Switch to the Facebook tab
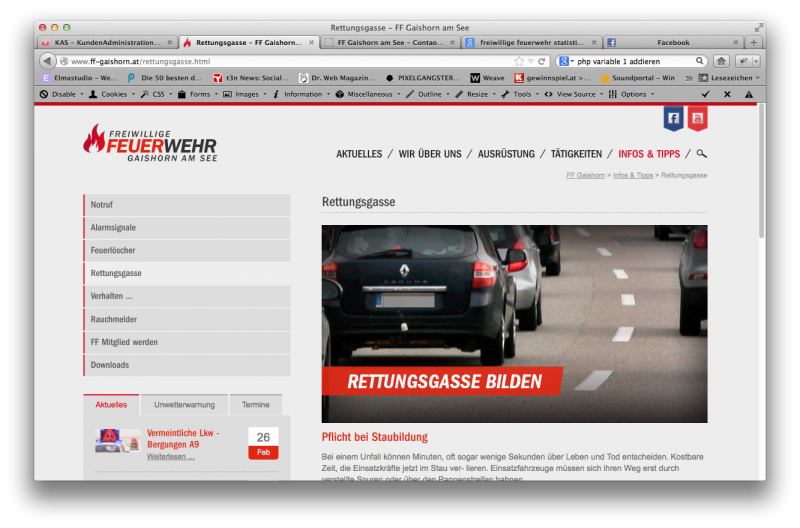 (x=672, y=42)
